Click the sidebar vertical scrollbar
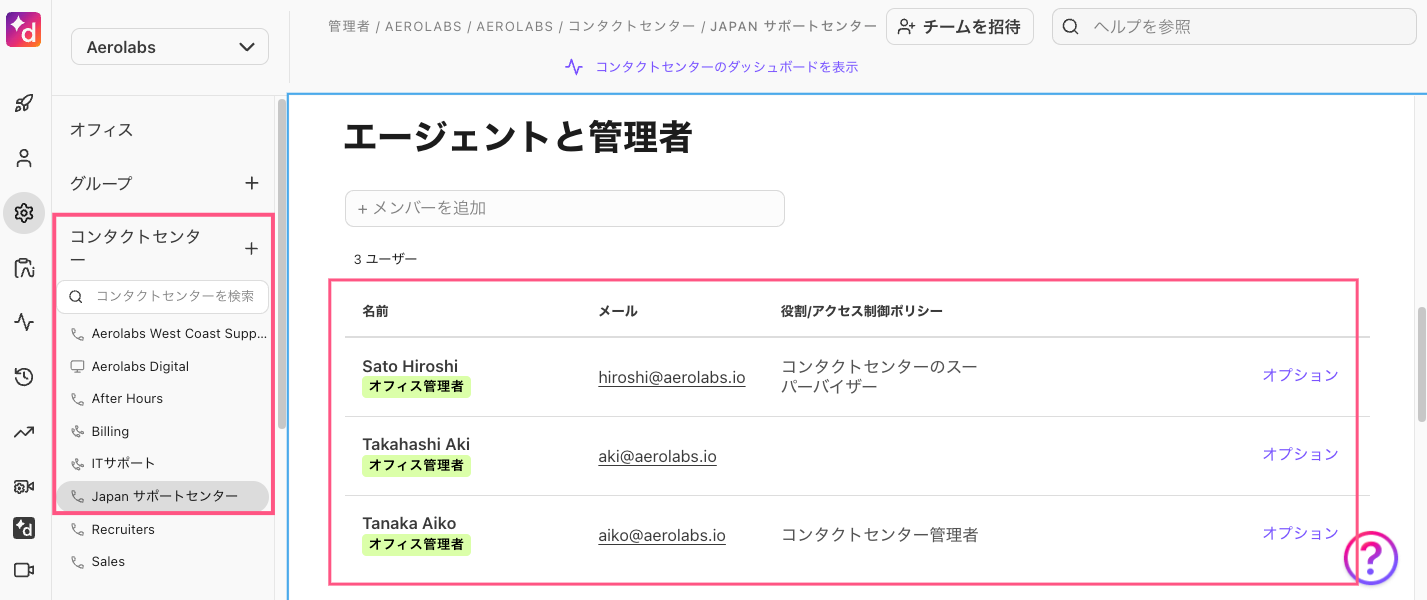This screenshot has width=1427, height=600. point(282,265)
